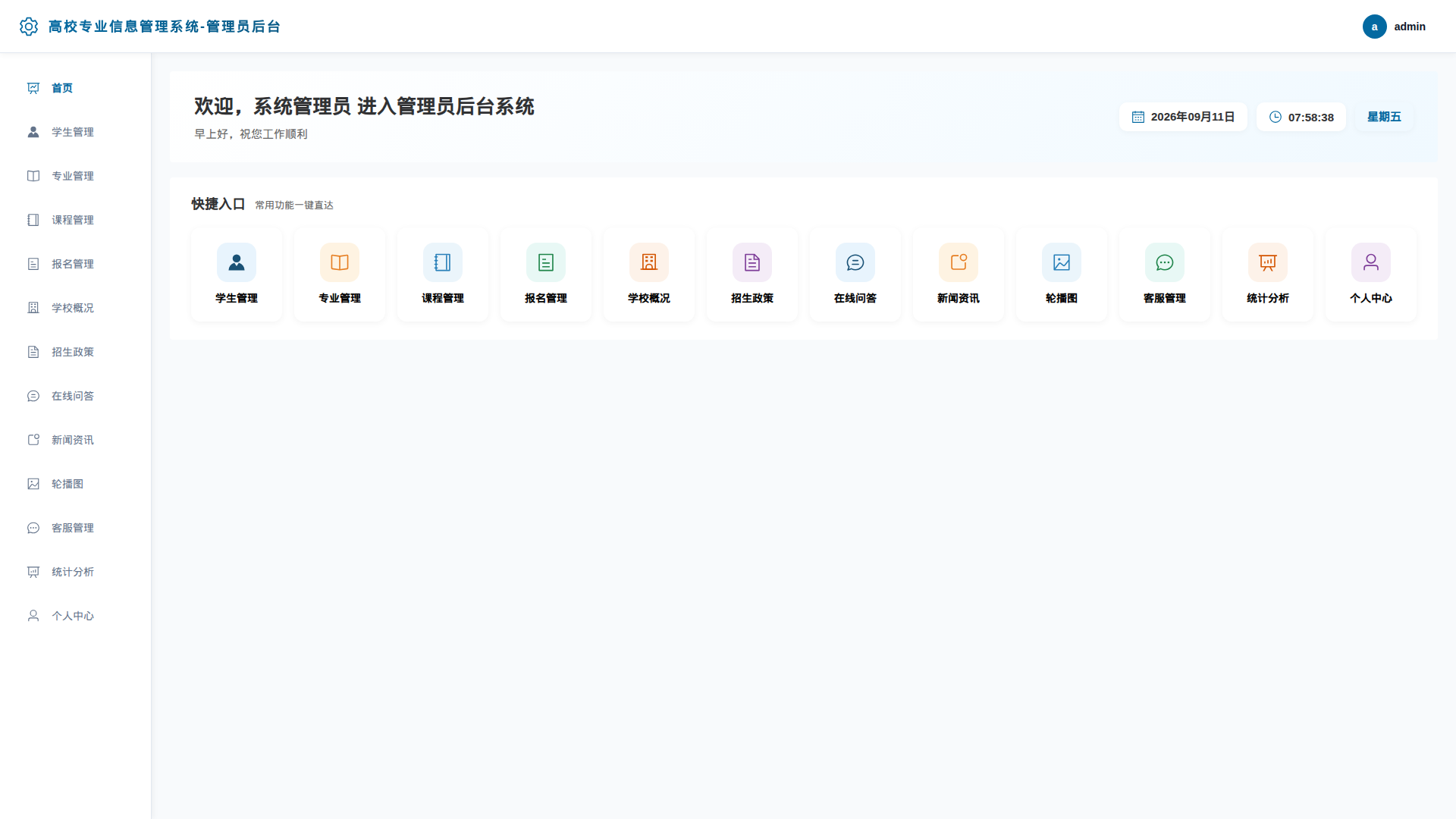Click the clock icon beside the time
The height and width of the screenshot is (819, 1456).
pos(1276,117)
